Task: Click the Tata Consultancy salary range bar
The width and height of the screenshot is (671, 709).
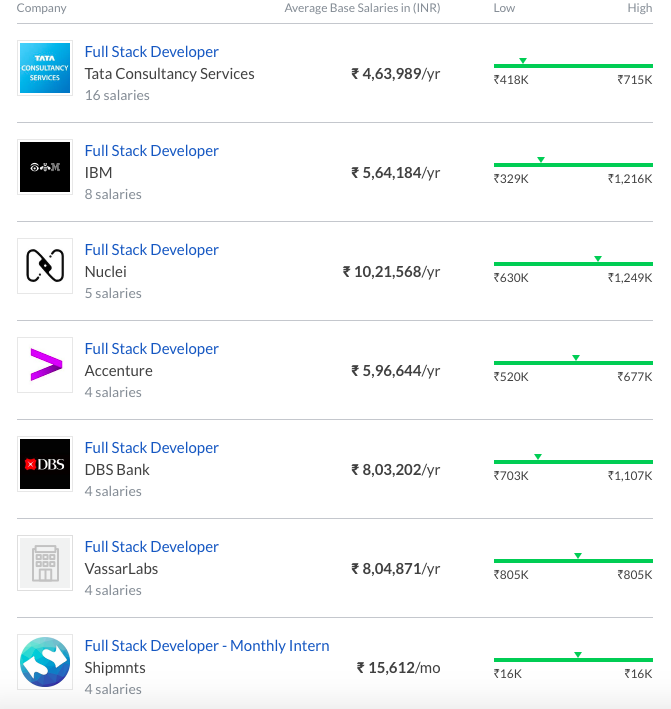Action: pyautogui.click(x=572, y=66)
